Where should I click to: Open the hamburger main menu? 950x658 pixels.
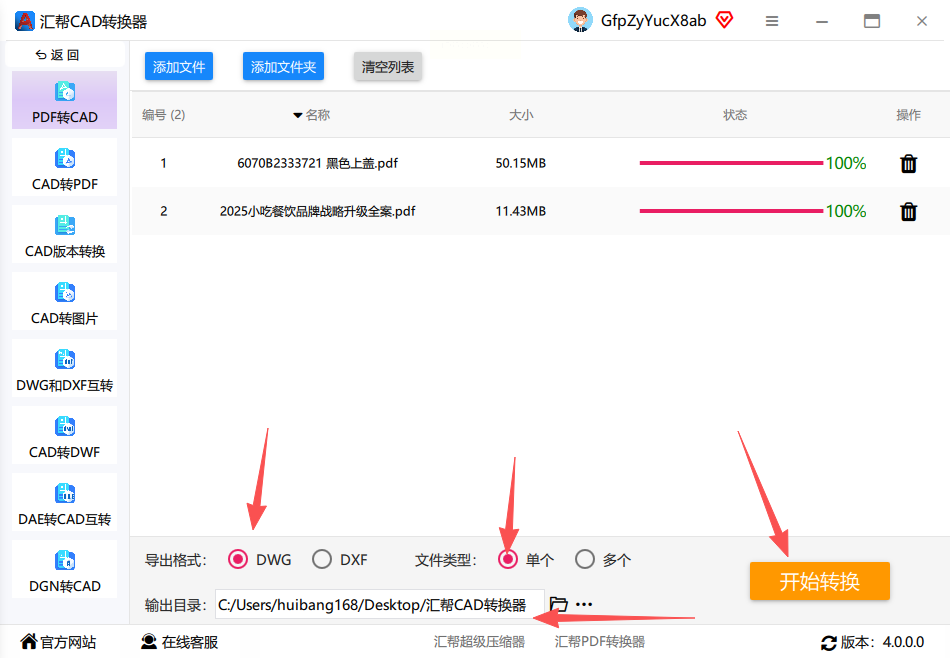(772, 21)
